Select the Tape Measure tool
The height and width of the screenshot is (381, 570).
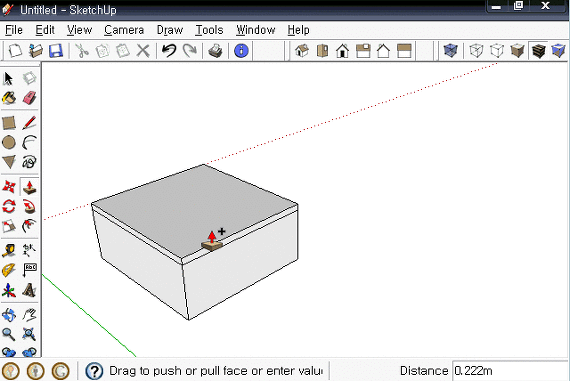click(x=9, y=250)
